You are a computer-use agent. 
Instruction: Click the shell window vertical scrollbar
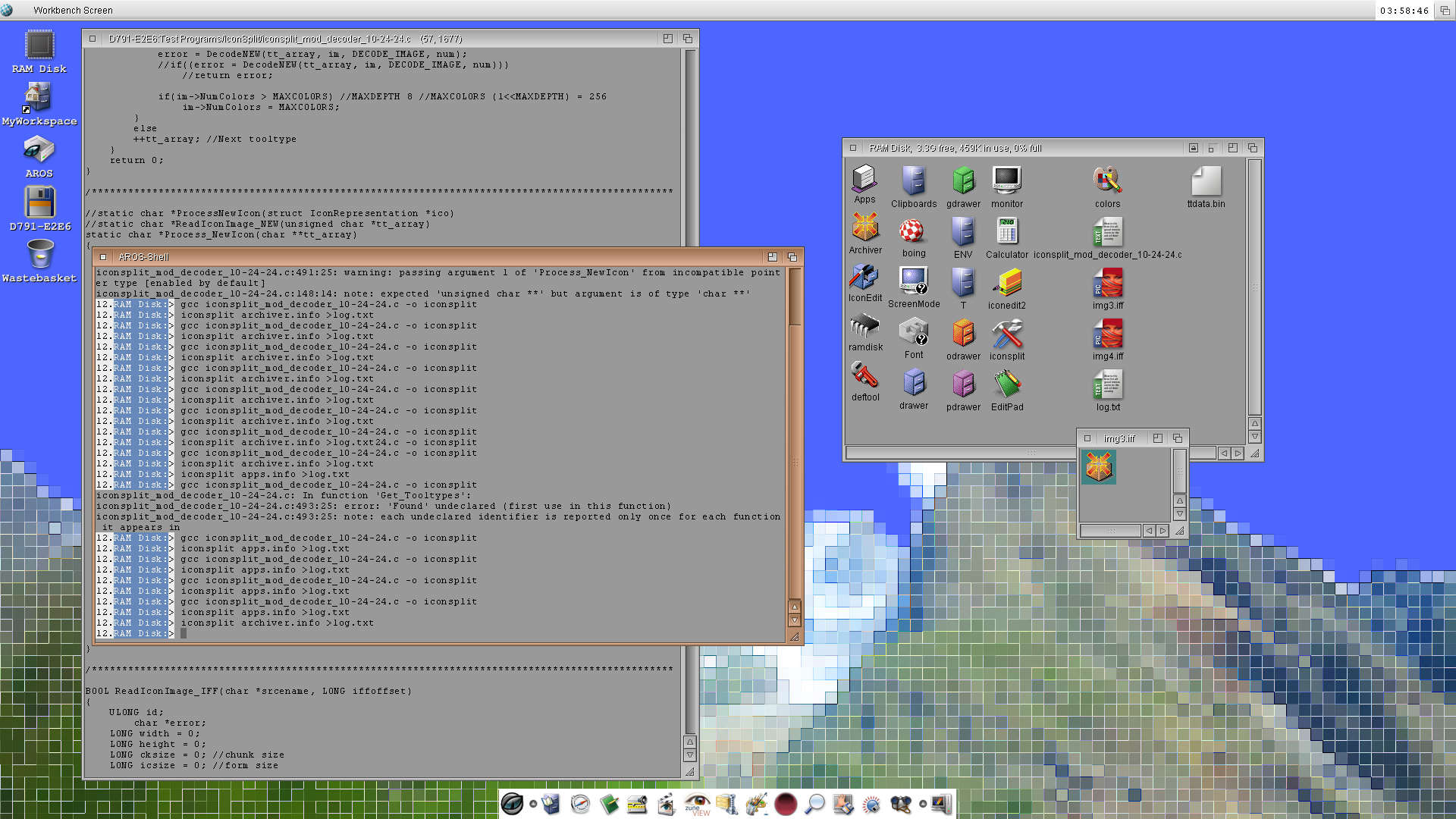point(794,455)
